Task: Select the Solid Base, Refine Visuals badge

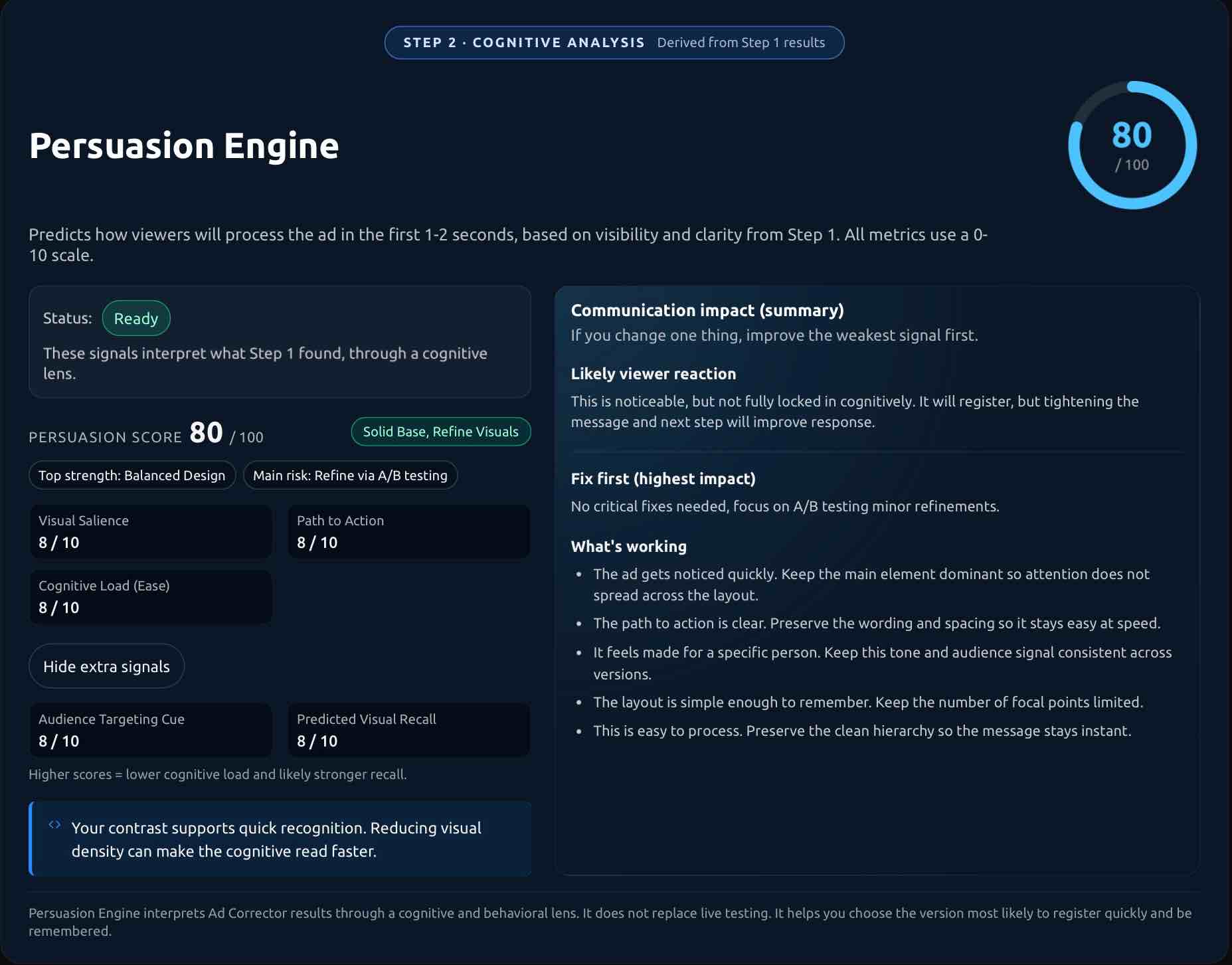Action: [440, 431]
